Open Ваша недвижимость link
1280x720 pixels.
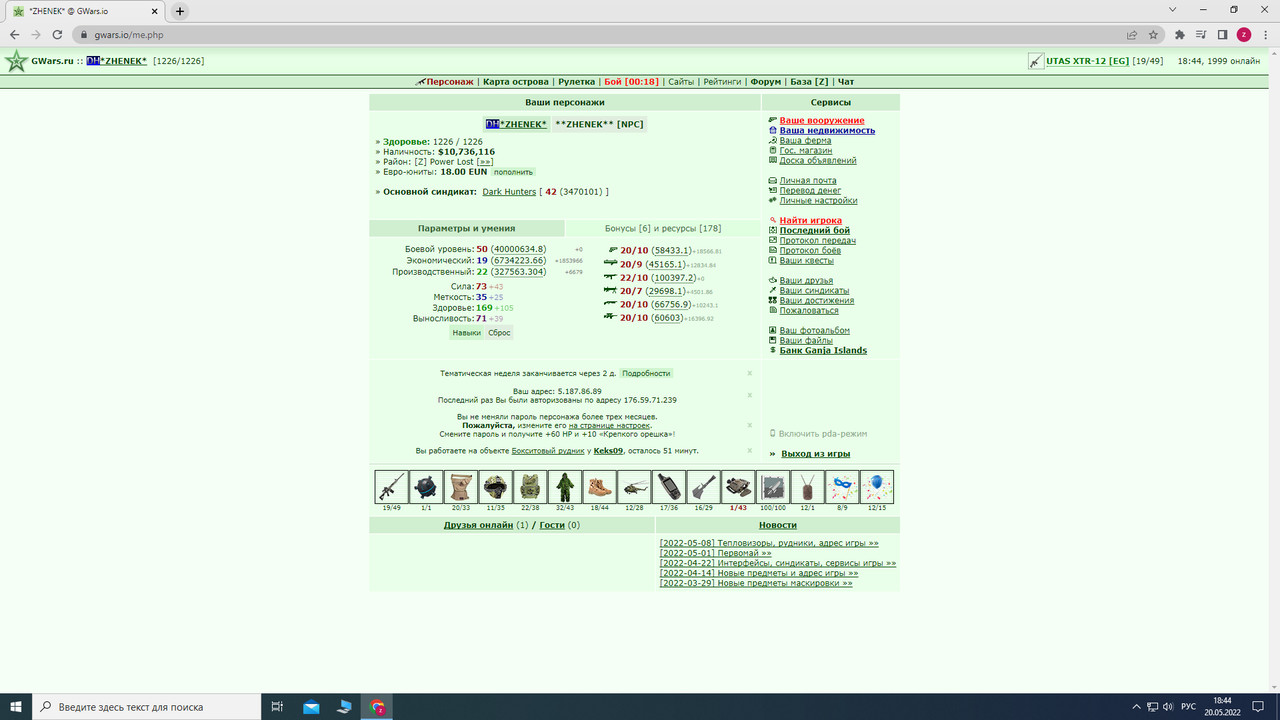827,130
